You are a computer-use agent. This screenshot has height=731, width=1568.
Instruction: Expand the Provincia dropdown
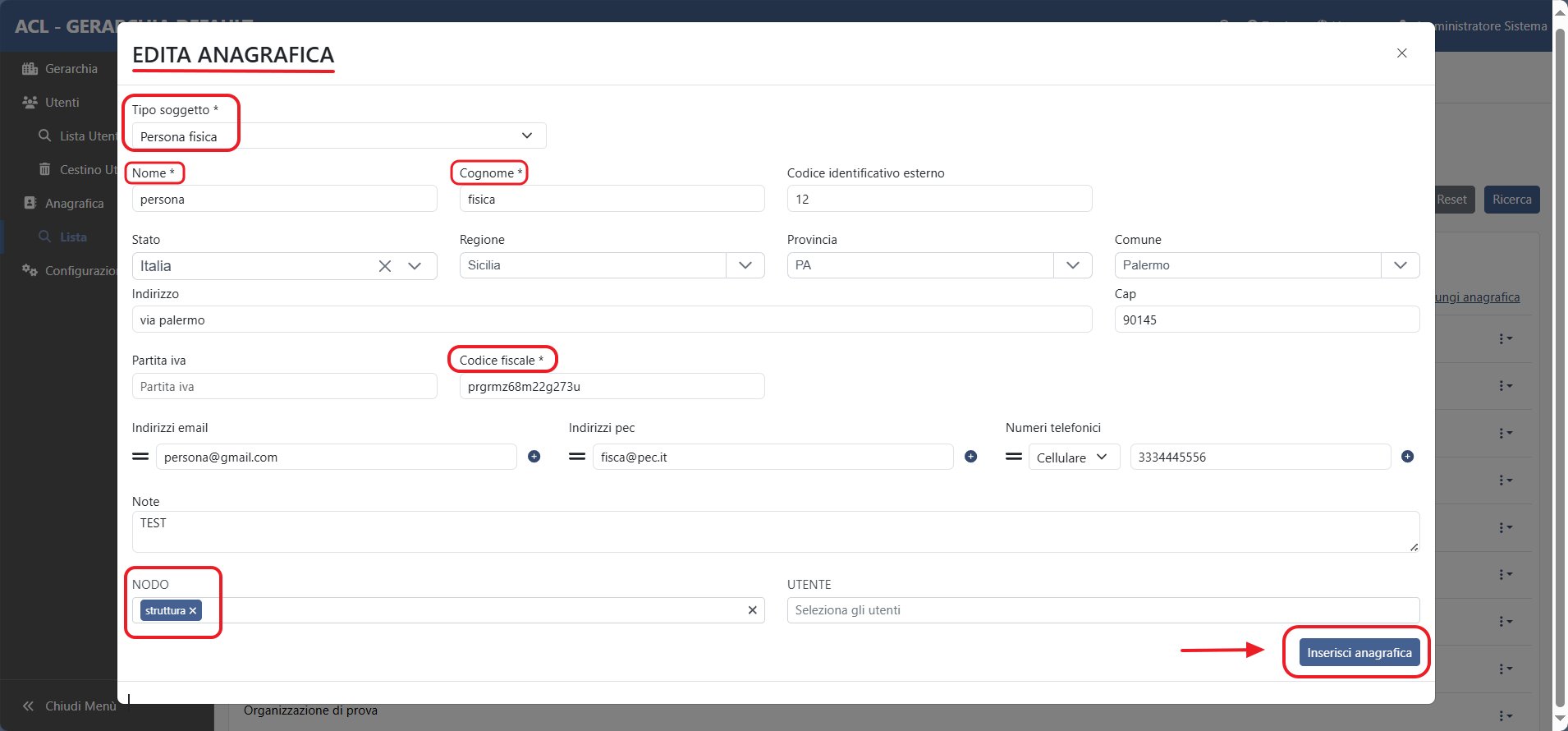click(1072, 265)
